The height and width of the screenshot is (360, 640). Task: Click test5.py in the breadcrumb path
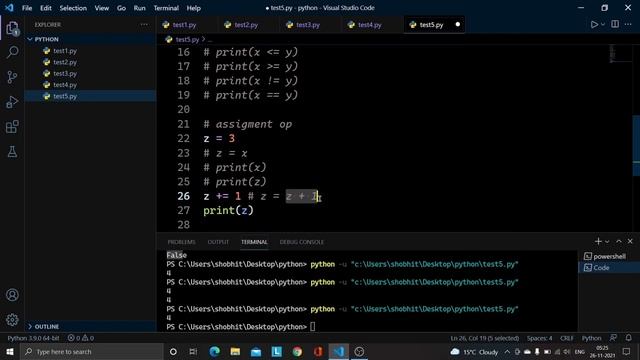187,40
